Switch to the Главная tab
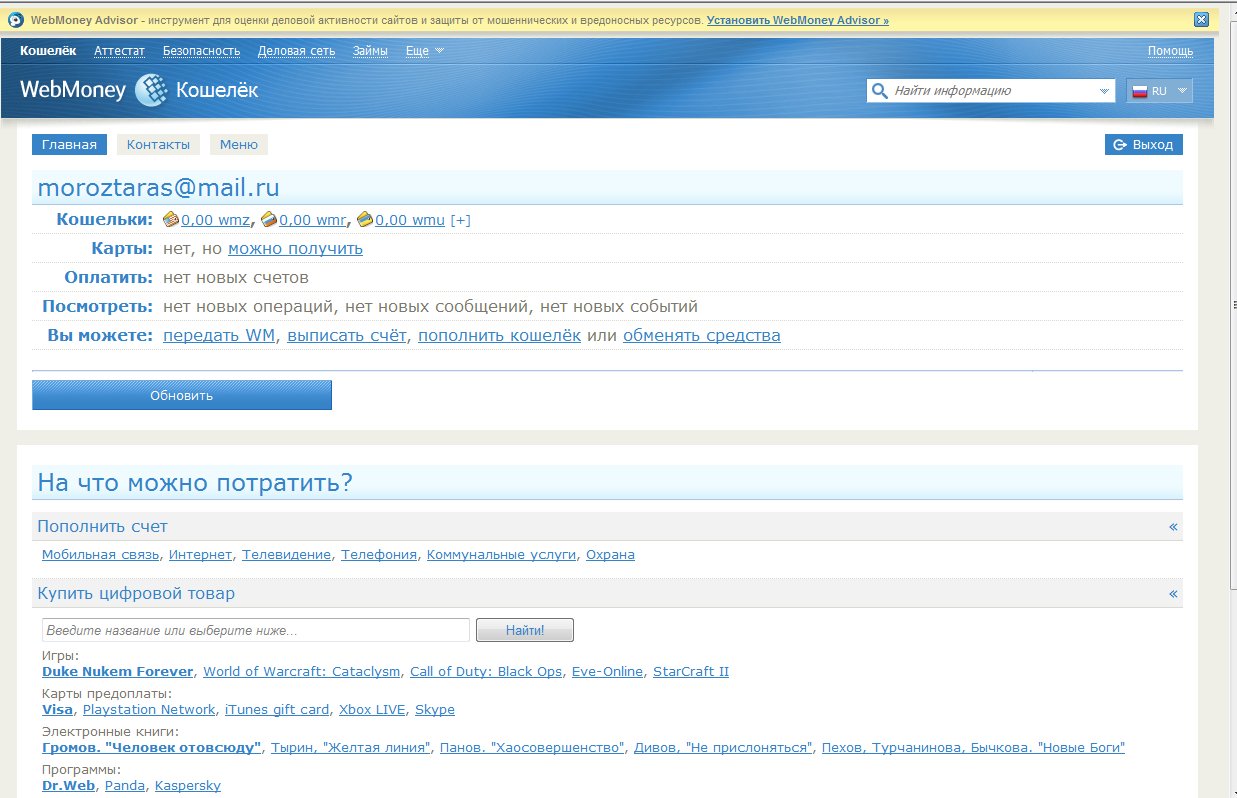The width and height of the screenshot is (1237, 798). click(69, 145)
